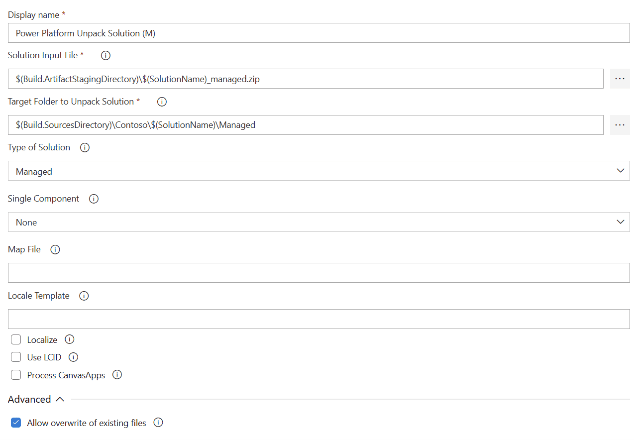Screen dimensions: 634x440
Task: Click info icon beside Localize checkbox
Action: (69, 340)
